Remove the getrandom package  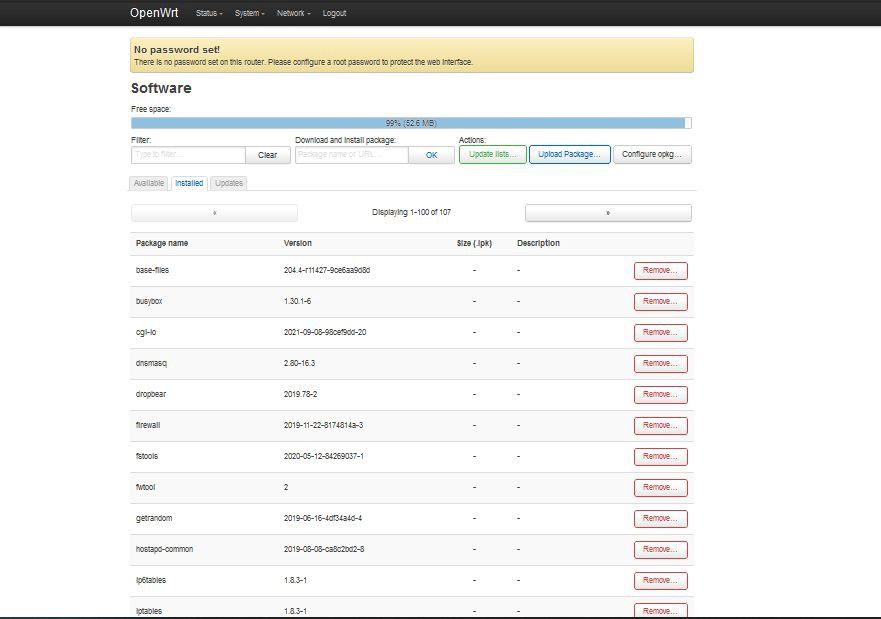coord(660,518)
